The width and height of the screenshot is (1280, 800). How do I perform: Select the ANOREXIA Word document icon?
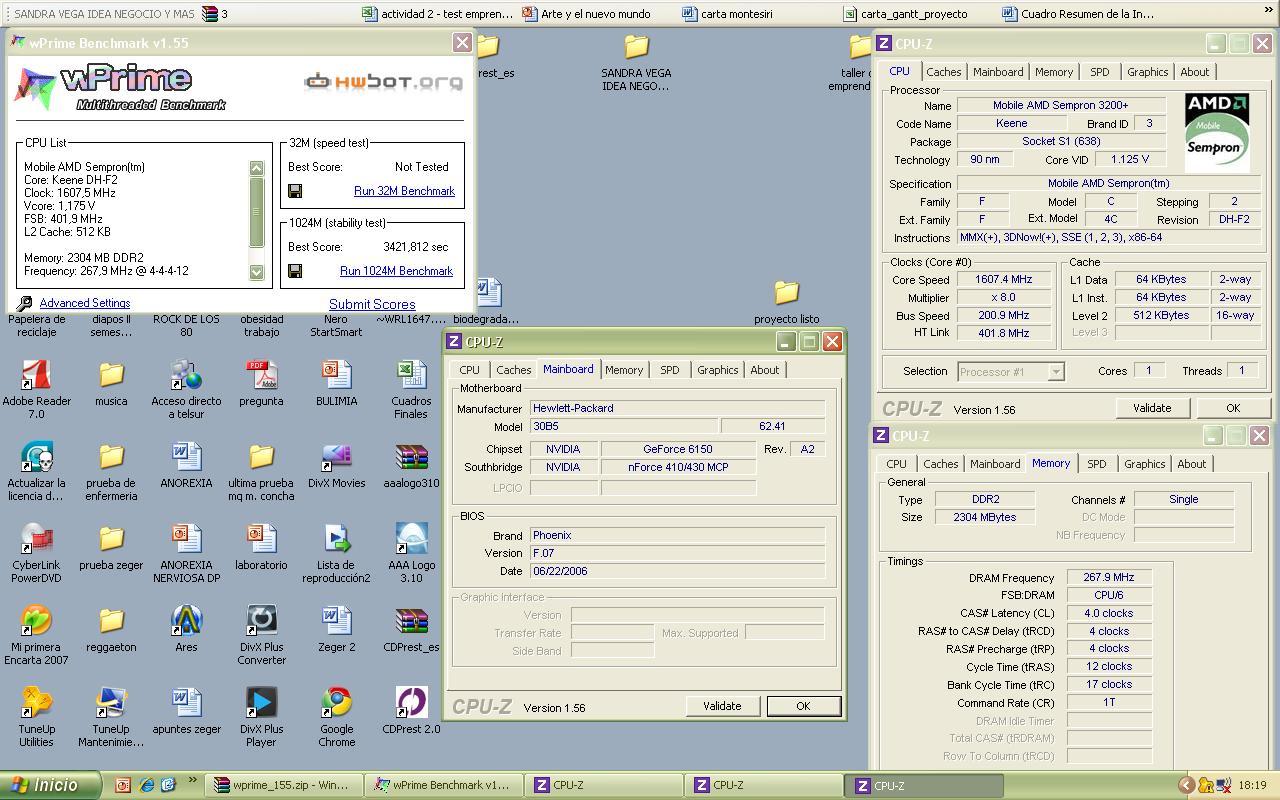186,457
